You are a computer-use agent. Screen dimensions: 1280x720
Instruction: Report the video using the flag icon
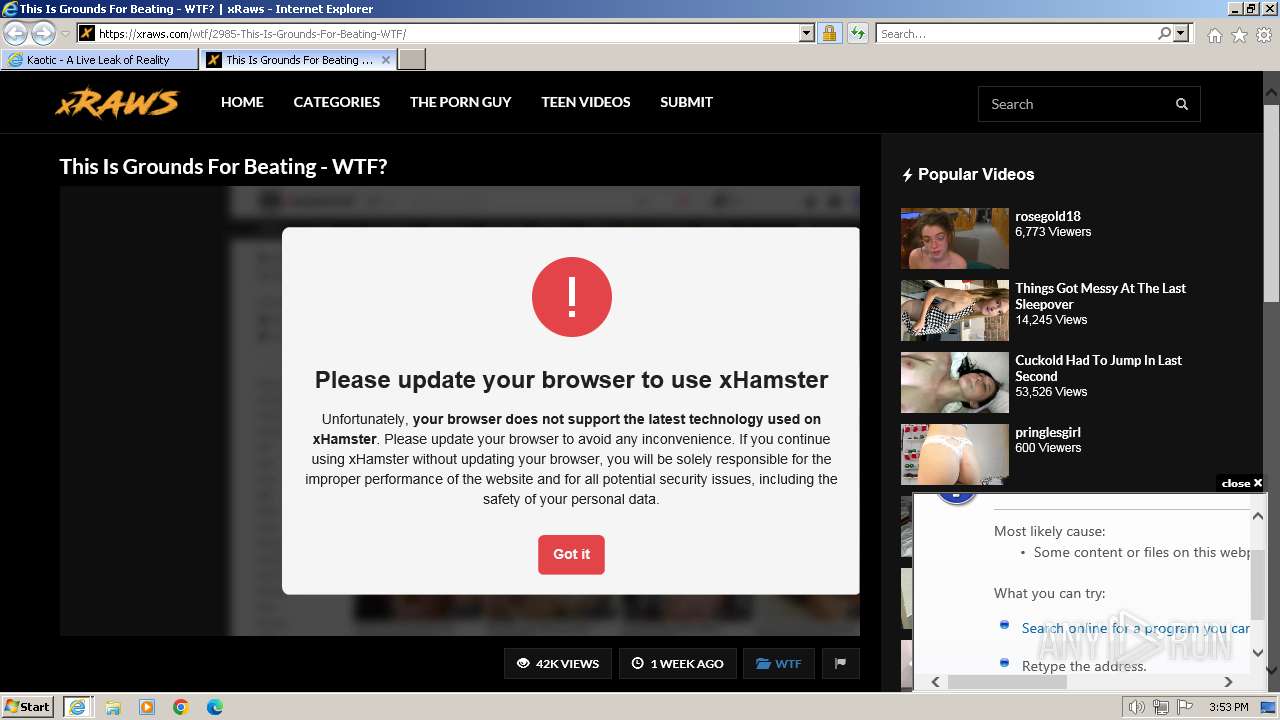tap(841, 663)
